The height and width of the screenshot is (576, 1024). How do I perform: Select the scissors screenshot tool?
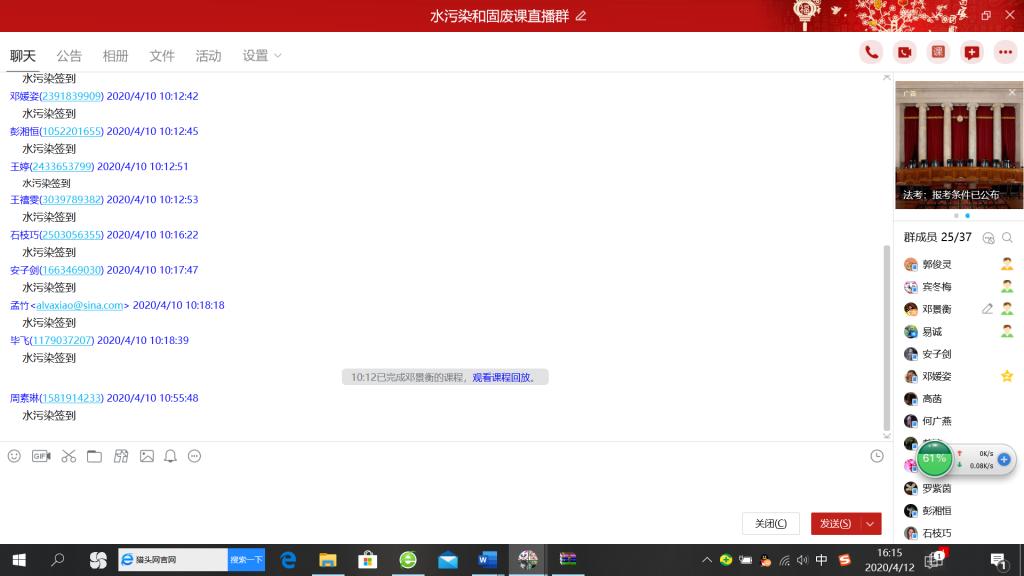(x=68, y=456)
